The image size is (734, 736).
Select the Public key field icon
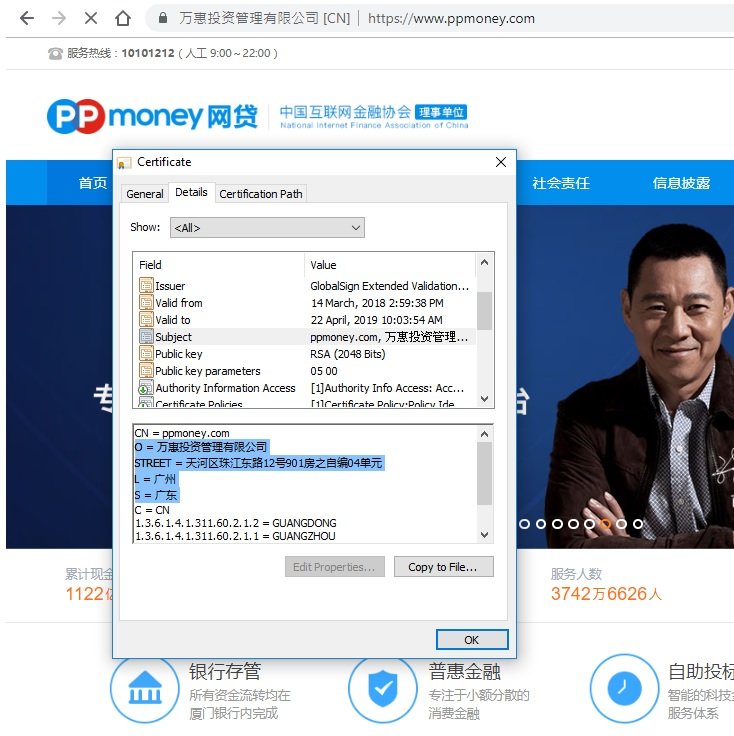point(146,353)
